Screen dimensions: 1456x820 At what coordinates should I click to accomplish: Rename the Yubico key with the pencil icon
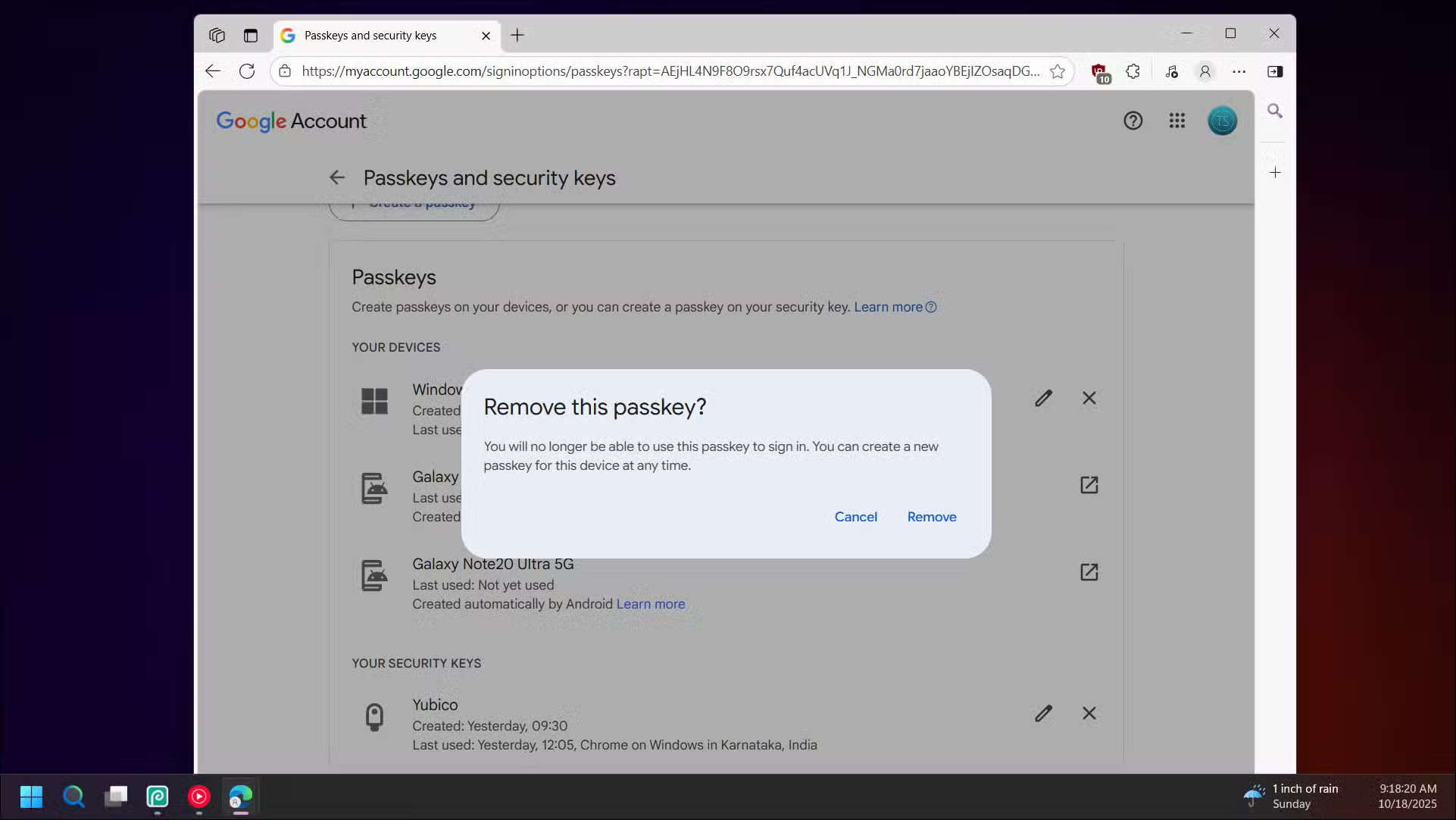[x=1044, y=713]
